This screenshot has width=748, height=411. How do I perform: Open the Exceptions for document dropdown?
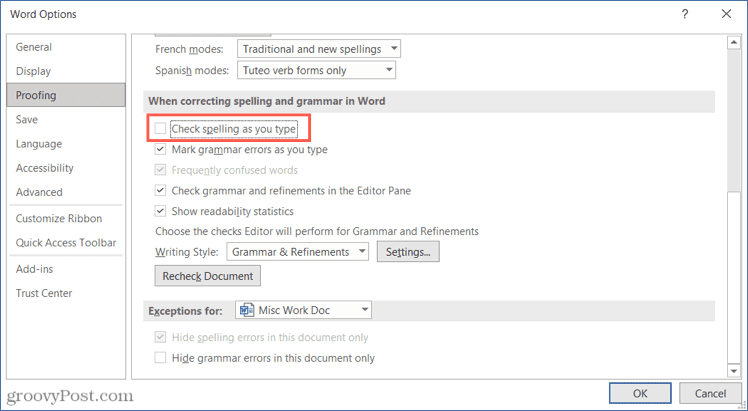click(303, 310)
